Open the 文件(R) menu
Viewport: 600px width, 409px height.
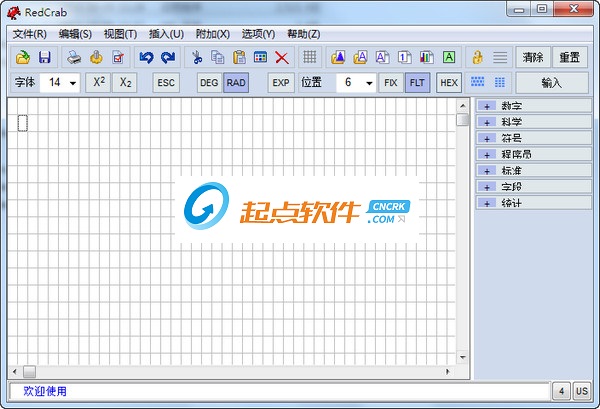(30, 34)
